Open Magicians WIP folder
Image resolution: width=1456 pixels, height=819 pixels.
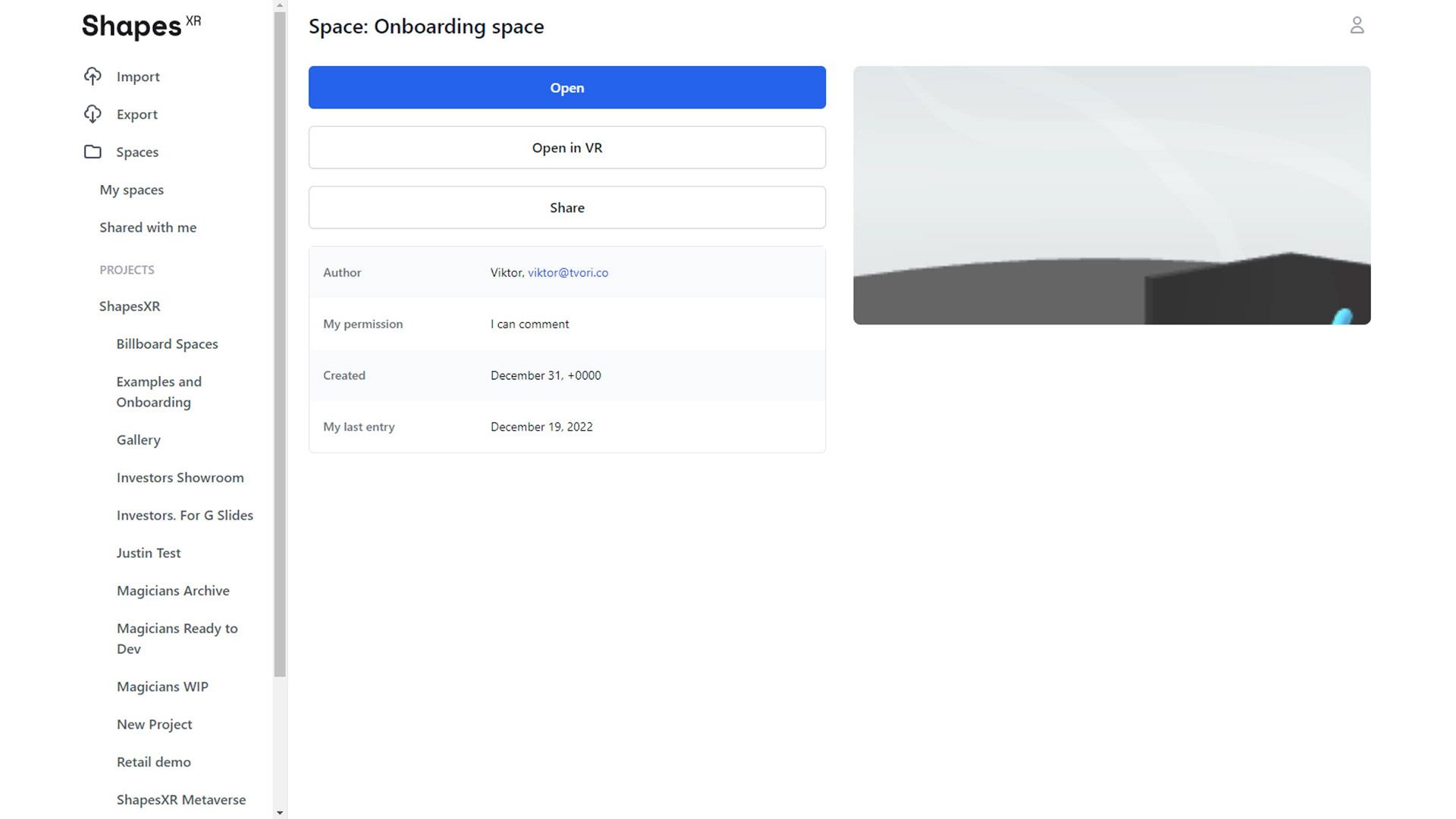(x=162, y=686)
